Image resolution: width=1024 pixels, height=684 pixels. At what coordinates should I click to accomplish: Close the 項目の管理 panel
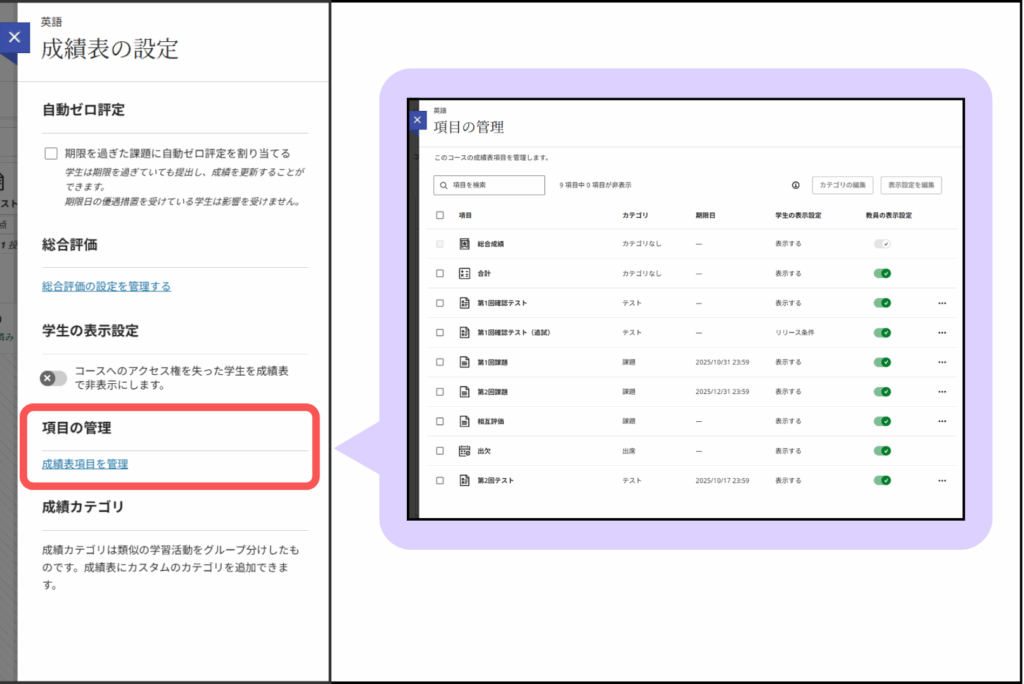pos(418,120)
